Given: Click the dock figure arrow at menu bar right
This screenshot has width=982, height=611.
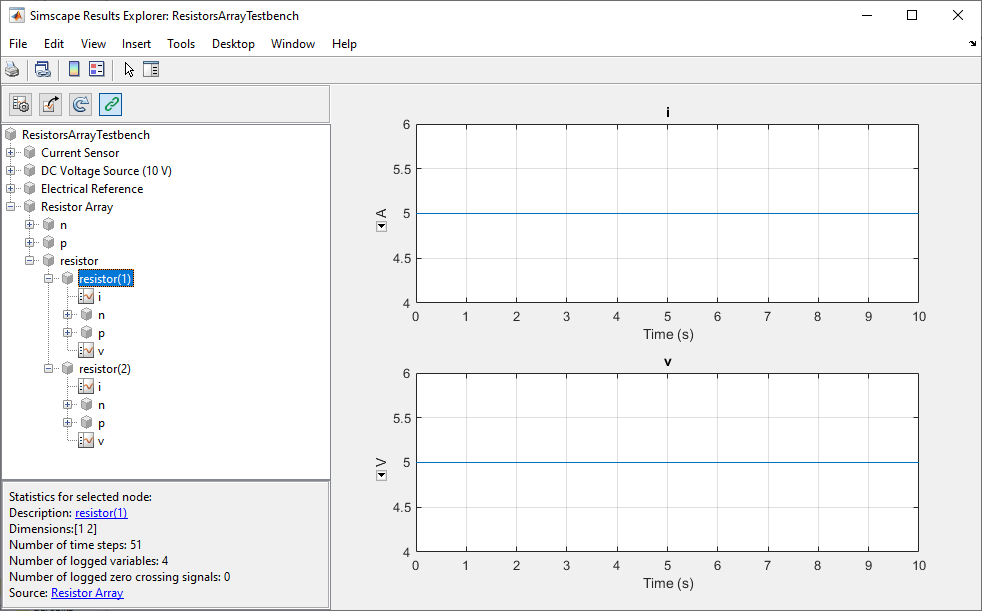Looking at the screenshot, I should click(972, 44).
